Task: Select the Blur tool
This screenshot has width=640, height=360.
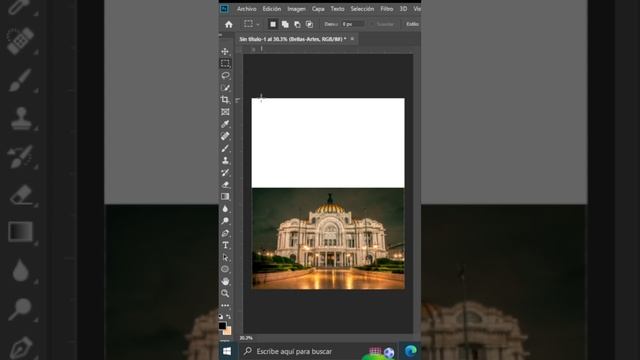Action: 225,209
